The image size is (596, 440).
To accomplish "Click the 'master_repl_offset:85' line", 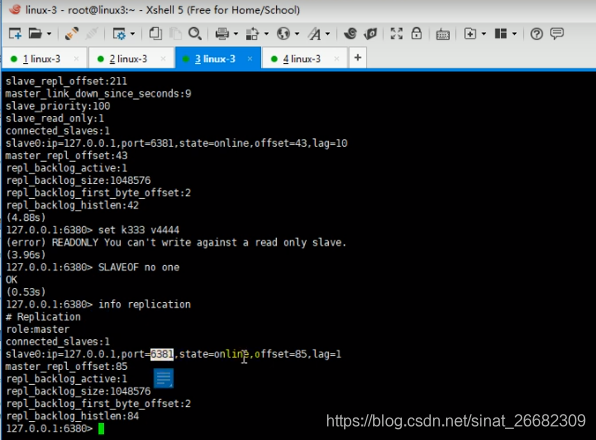I will [67, 367].
